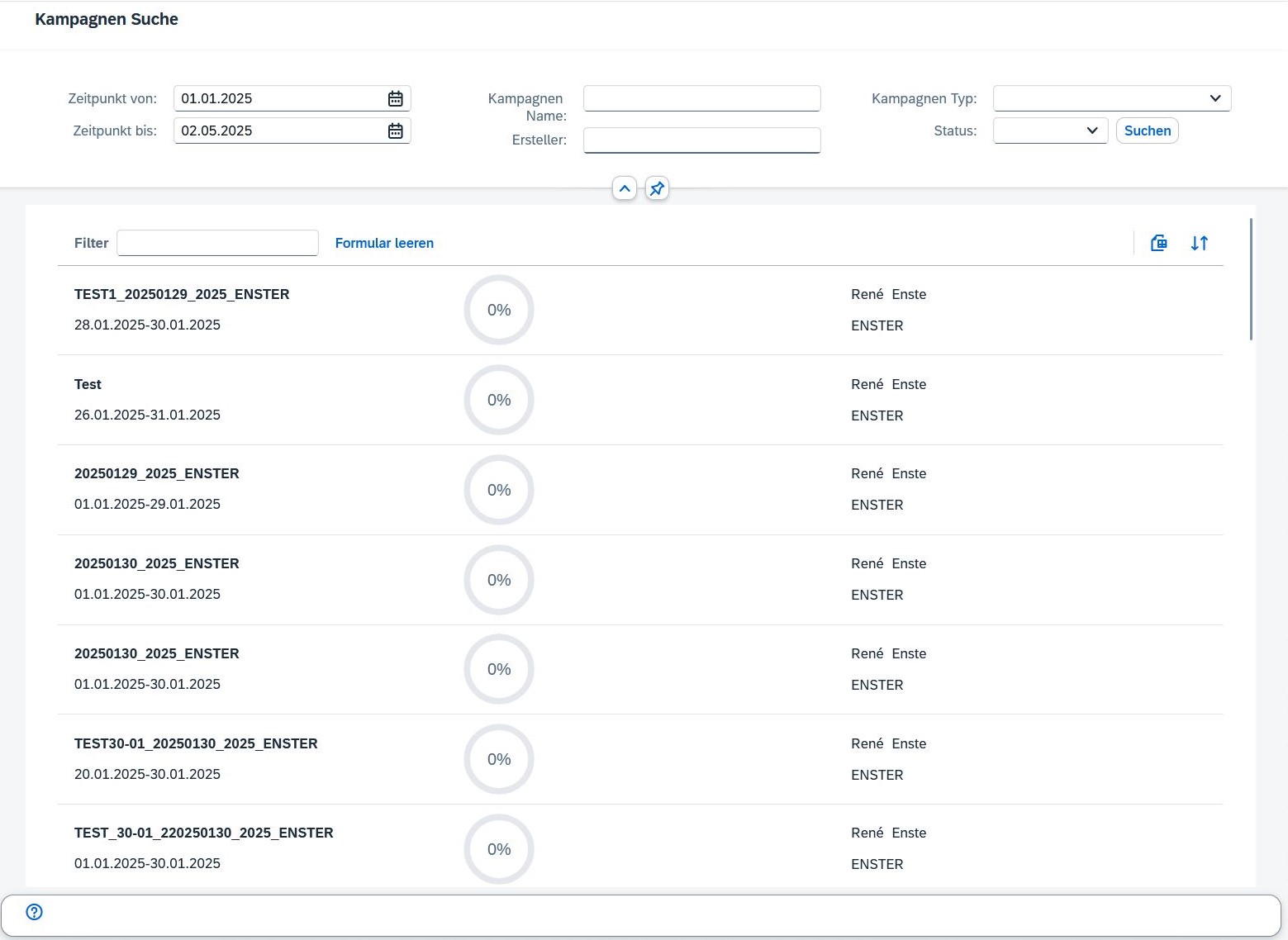Click into the Filter text field

click(x=217, y=243)
